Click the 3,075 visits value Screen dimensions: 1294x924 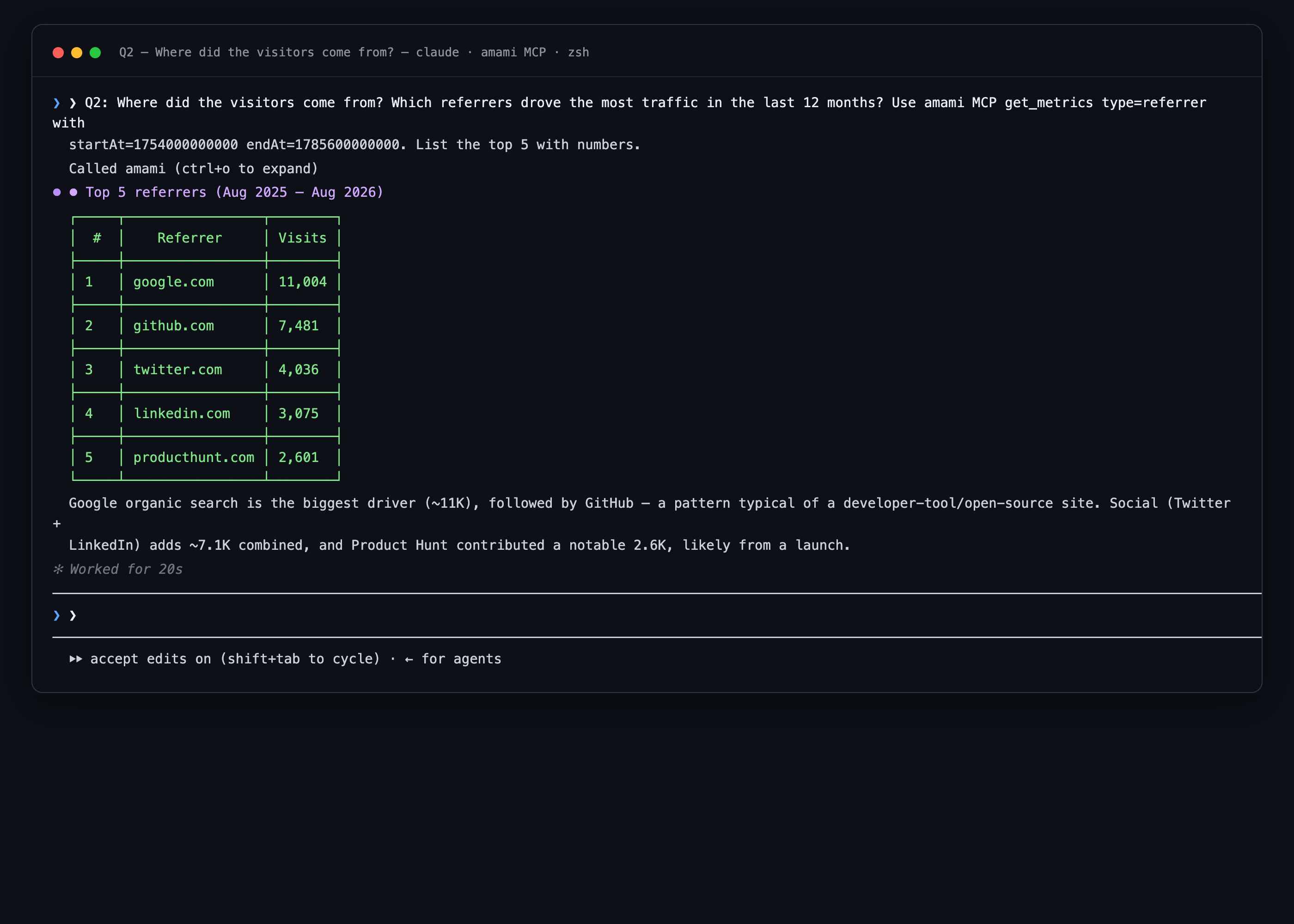298,413
